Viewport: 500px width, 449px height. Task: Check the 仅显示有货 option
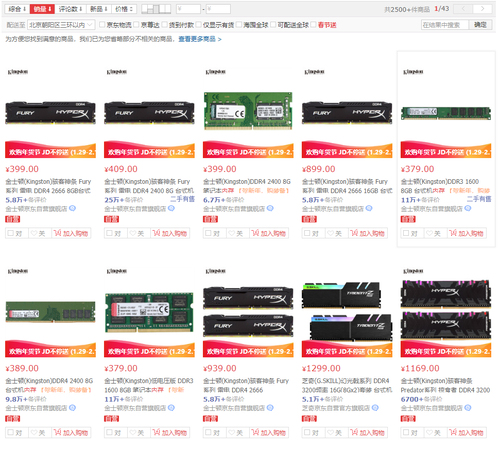coord(199,25)
